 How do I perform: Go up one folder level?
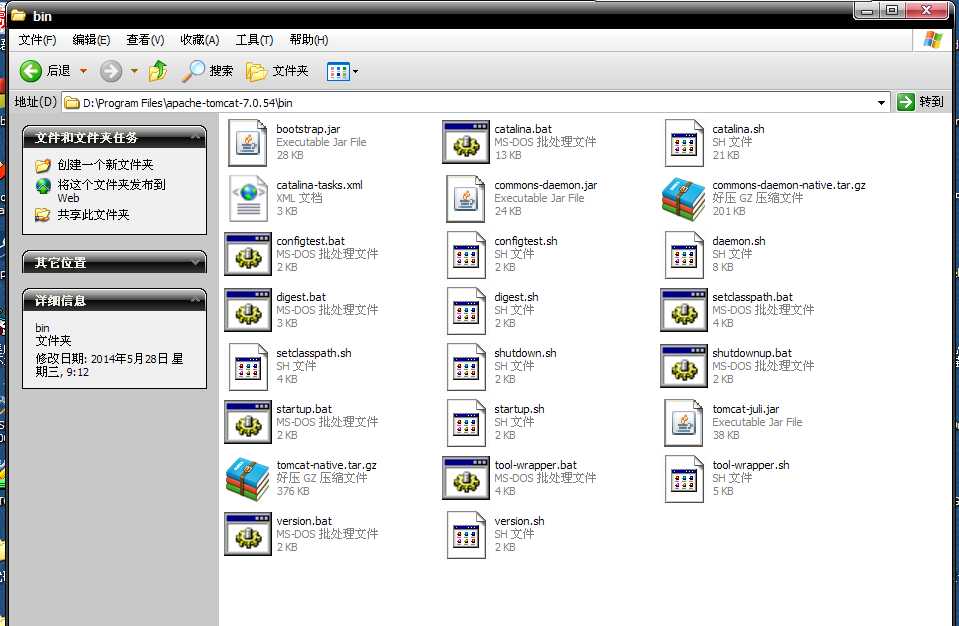tap(158, 71)
